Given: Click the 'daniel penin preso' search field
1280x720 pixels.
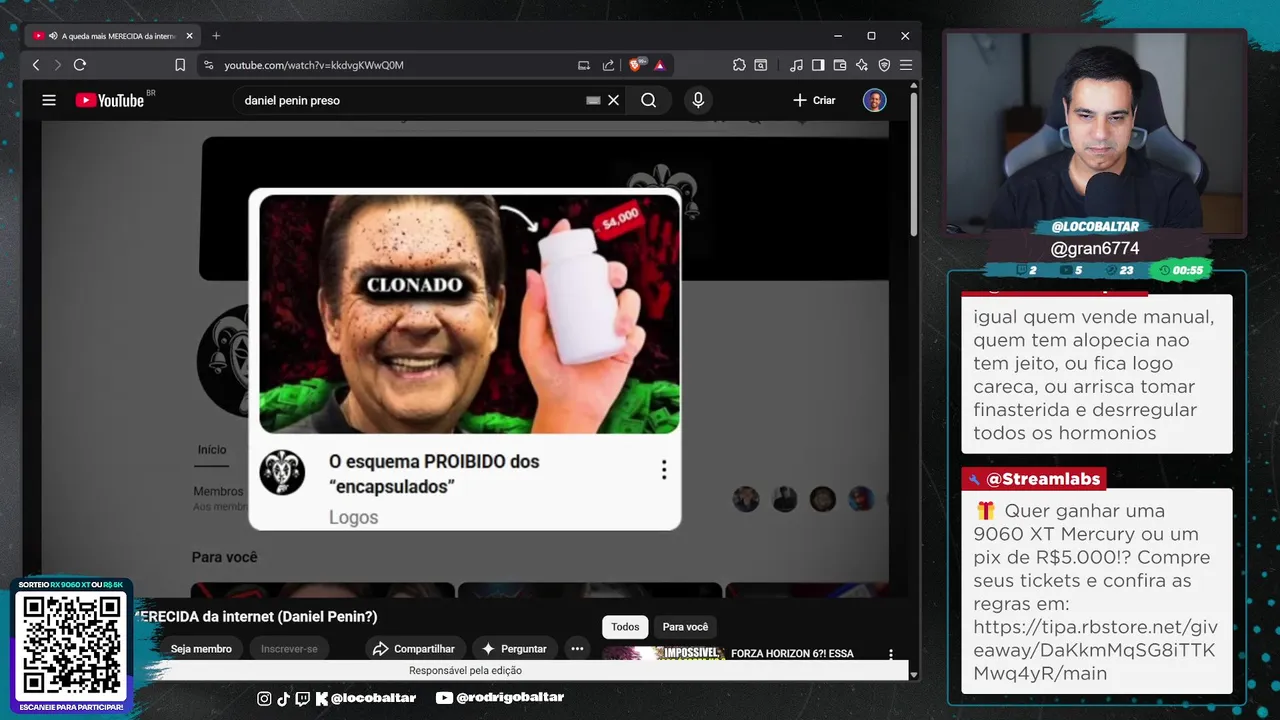Looking at the screenshot, I should pos(410,100).
